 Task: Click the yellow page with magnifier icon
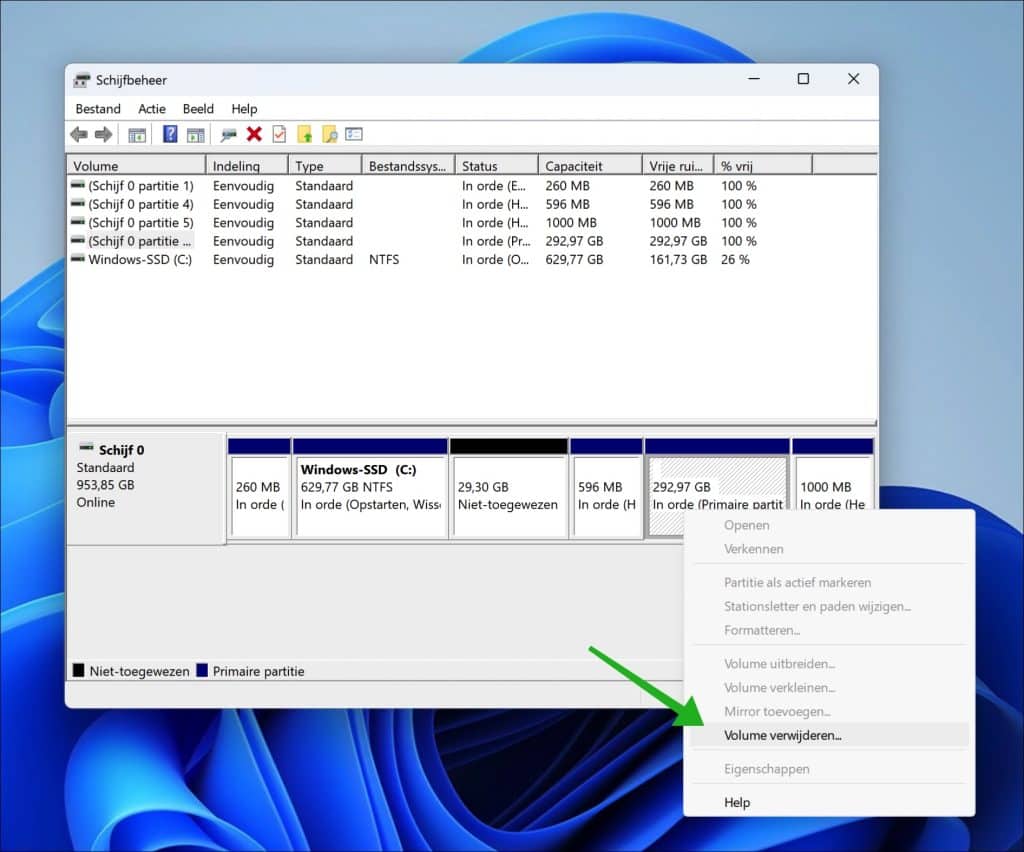tap(329, 135)
